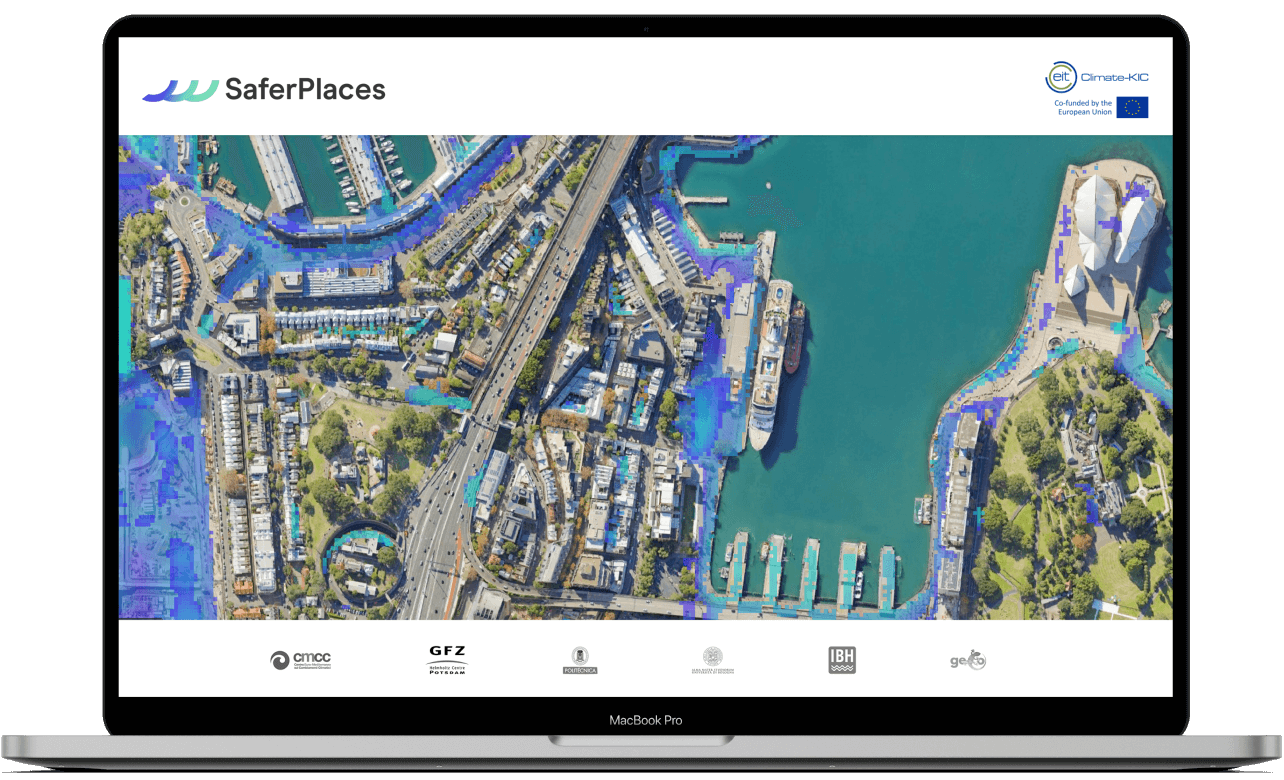Image resolution: width=1284 pixels, height=780 pixels.
Task: Open the Geco partner logo
Action: coord(968,660)
